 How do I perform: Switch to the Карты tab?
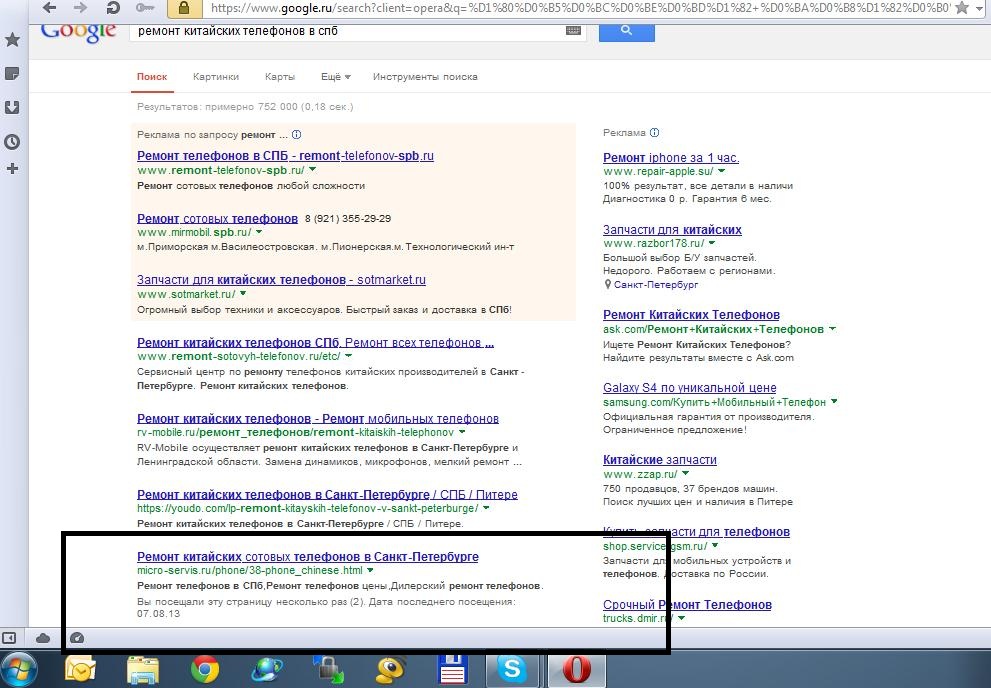(279, 76)
